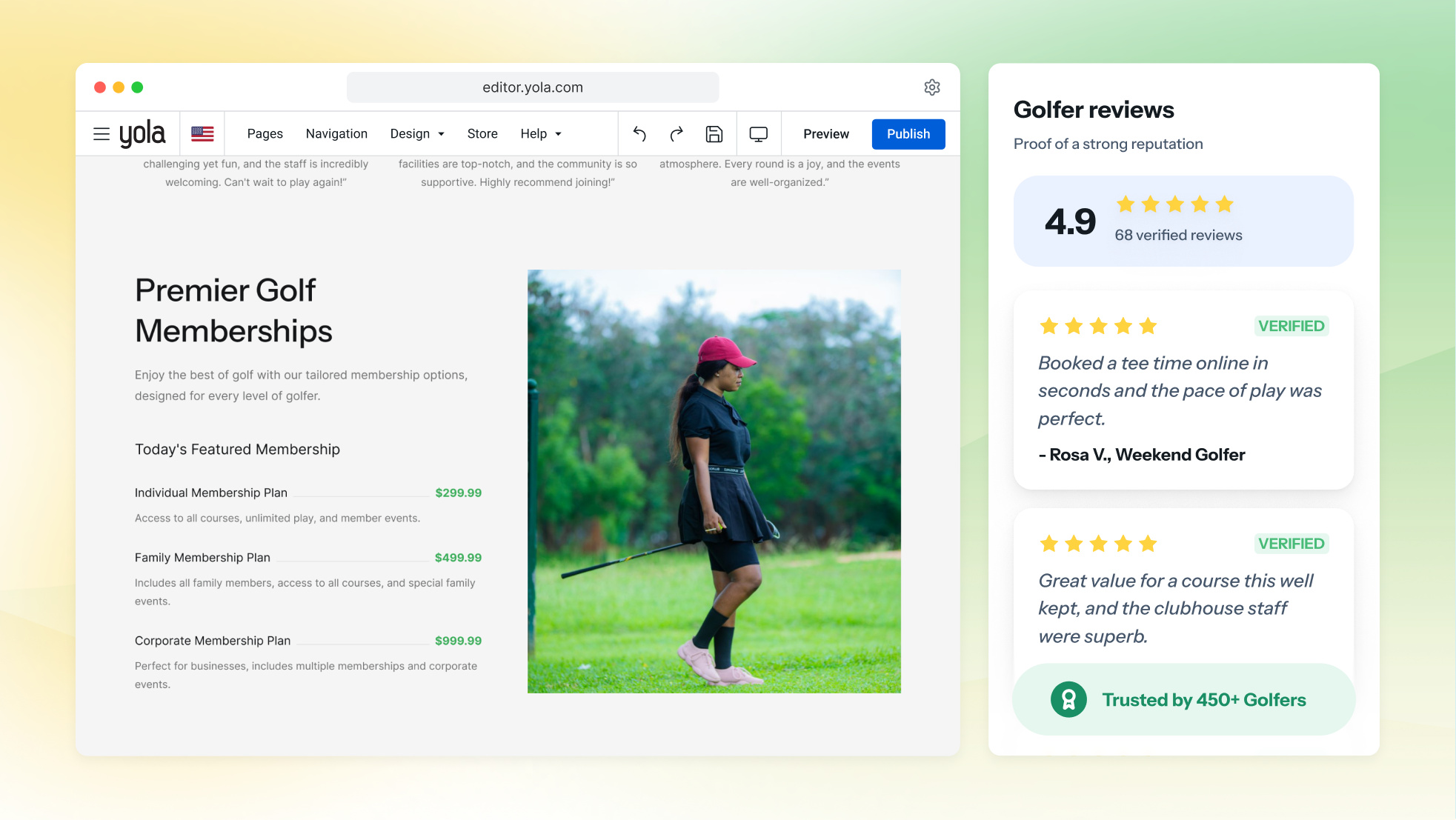Click the editor.yola.com address bar
Screen dimensions: 1456x820
[533, 87]
